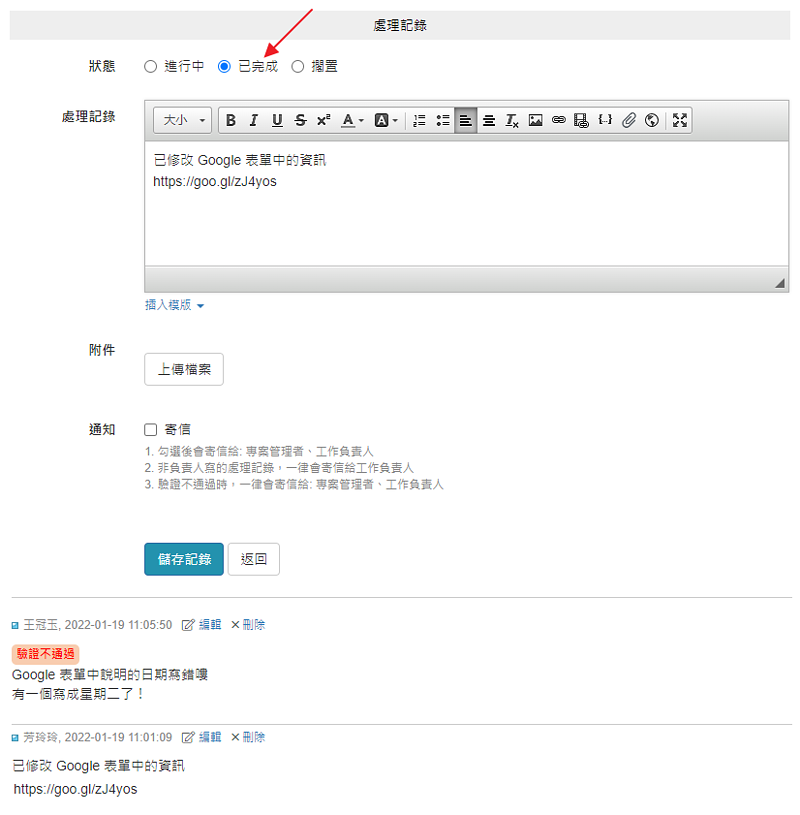Select the 擱置 status option
800x815 pixels.
[x=298, y=67]
